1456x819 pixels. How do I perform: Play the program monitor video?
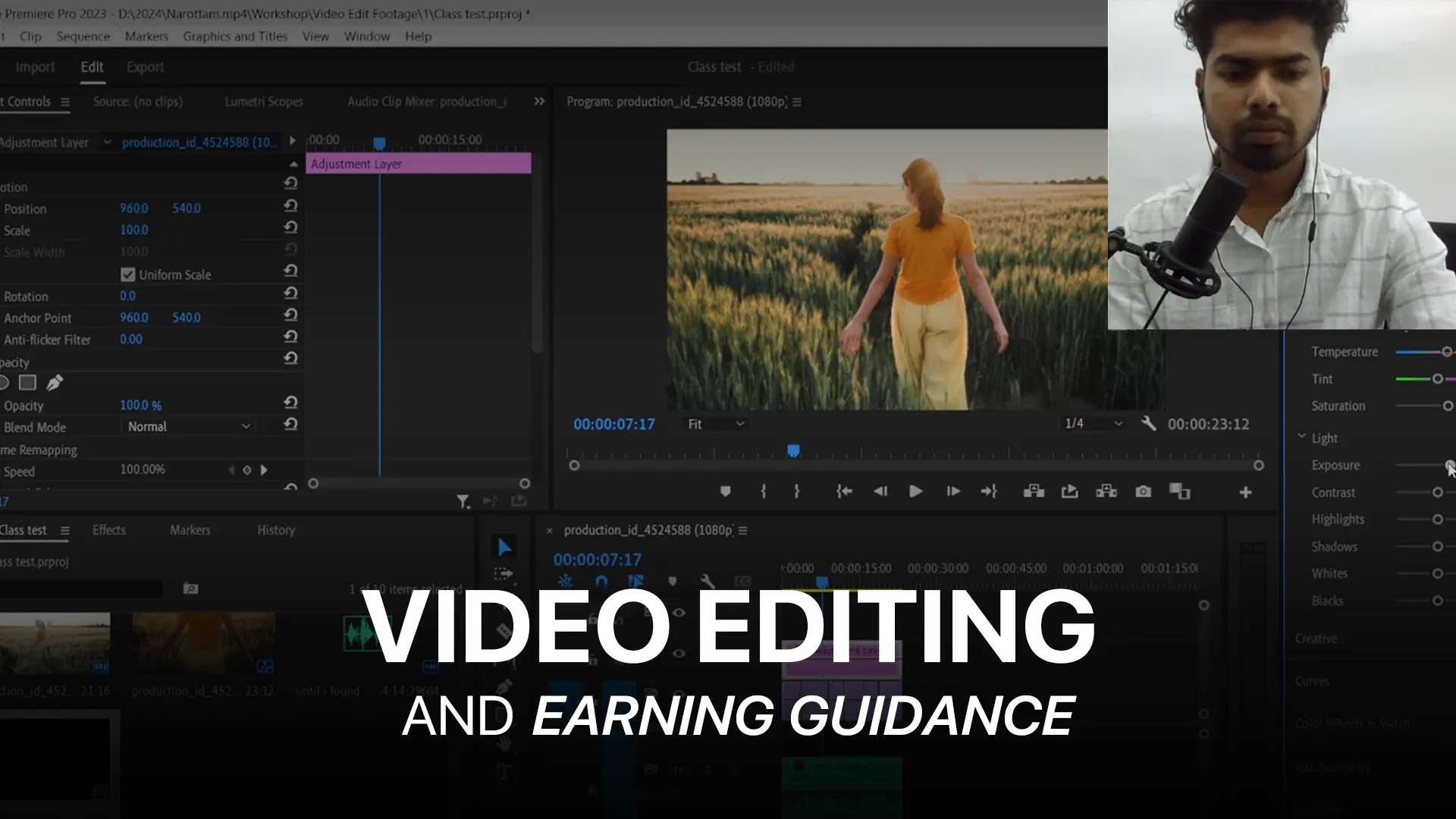click(915, 491)
